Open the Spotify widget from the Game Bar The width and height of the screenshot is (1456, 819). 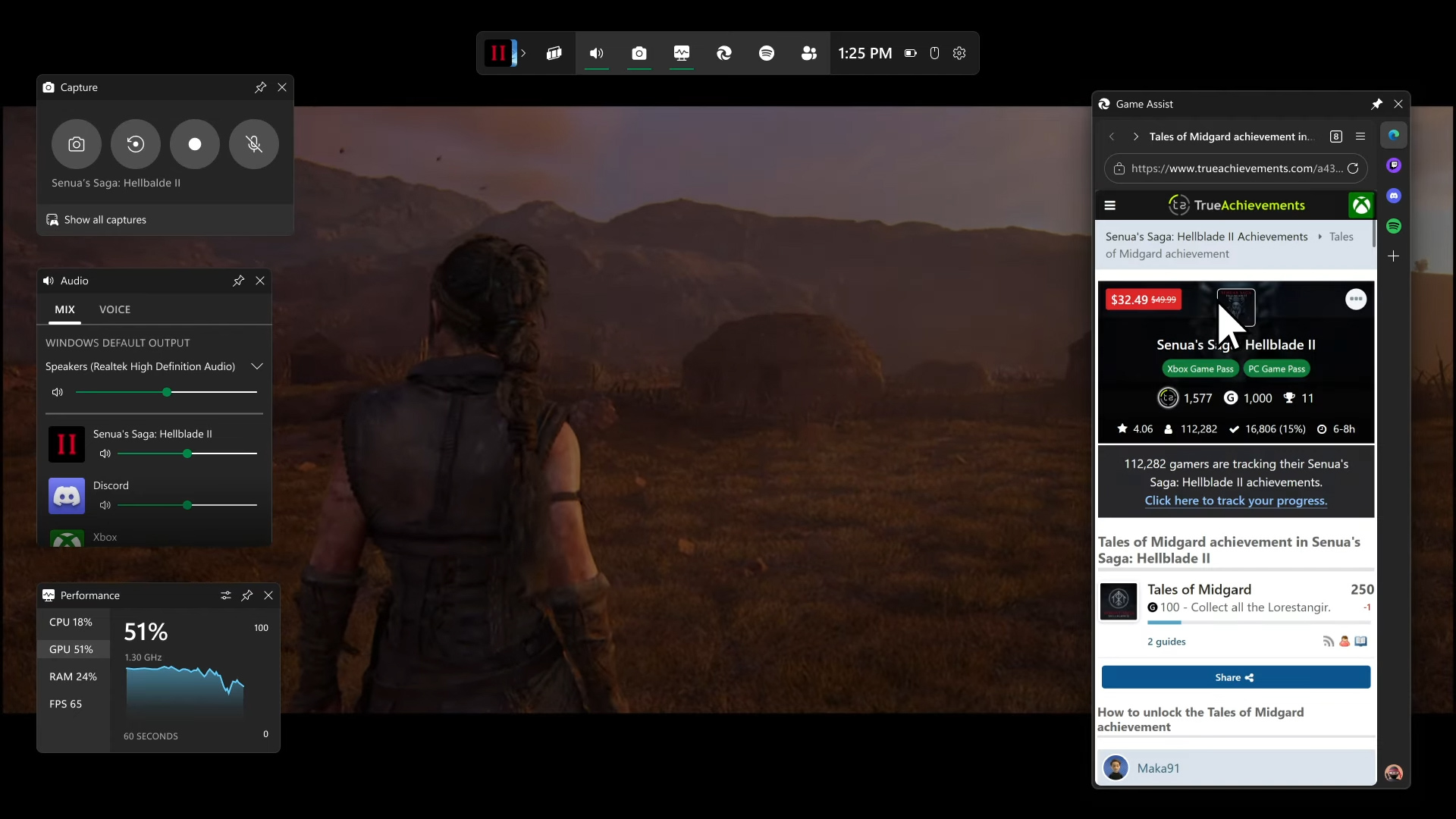767,53
